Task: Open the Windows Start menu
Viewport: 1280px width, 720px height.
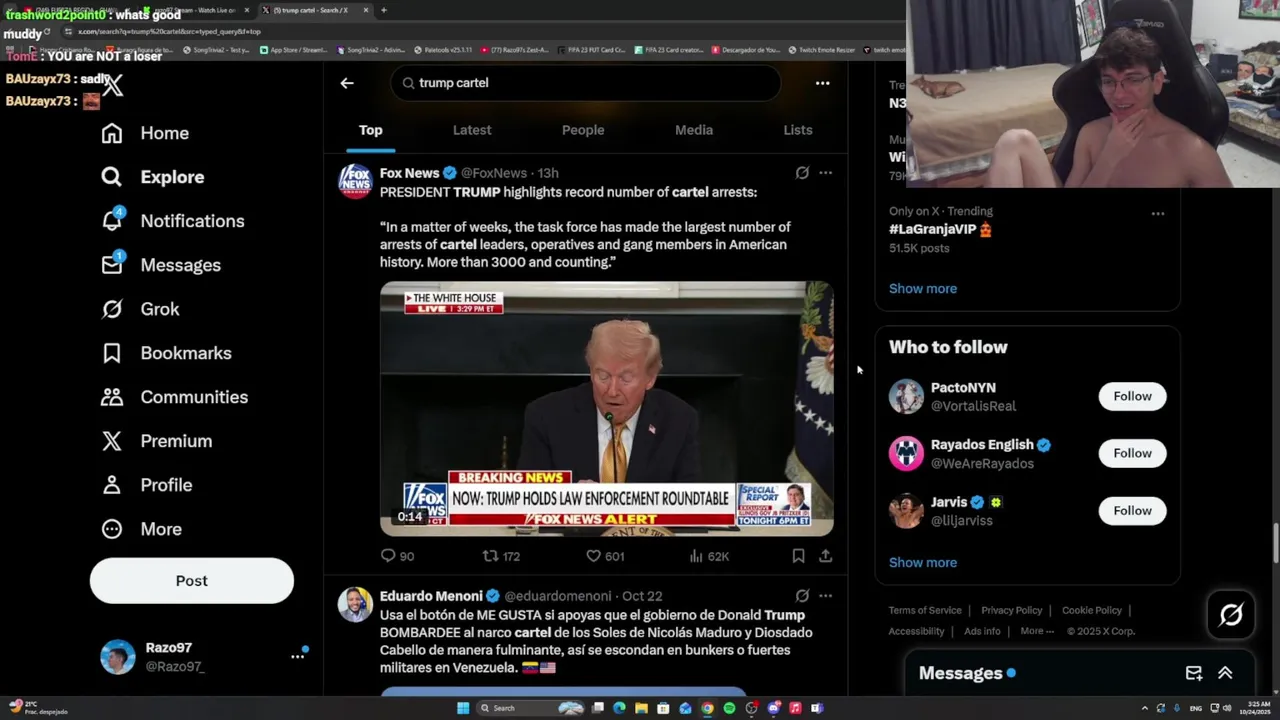Action: (463, 708)
